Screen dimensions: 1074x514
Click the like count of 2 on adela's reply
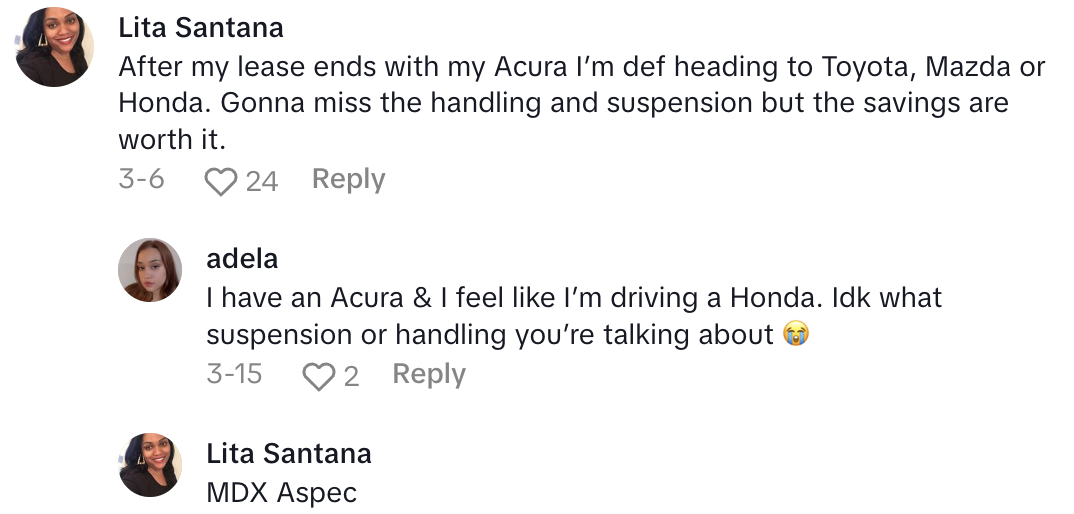coord(351,376)
